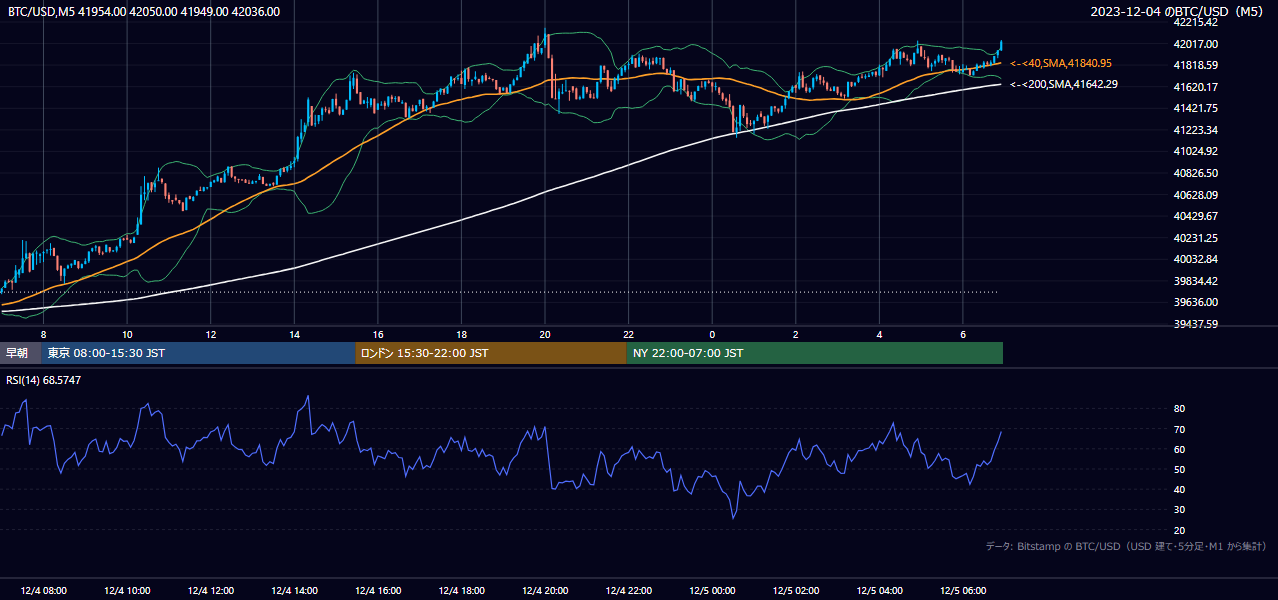The height and width of the screenshot is (600, 1278).
Task: Click the 12/4 14:00 bottom time label
Action: coord(294,591)
